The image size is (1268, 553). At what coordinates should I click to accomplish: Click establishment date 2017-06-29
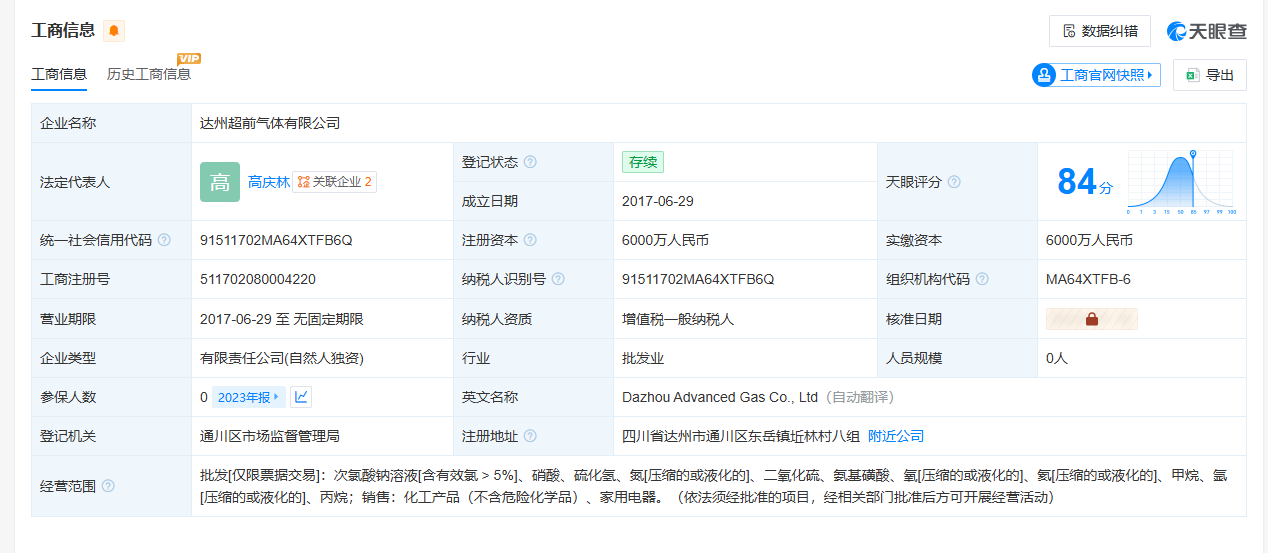[x=658, y=201]
